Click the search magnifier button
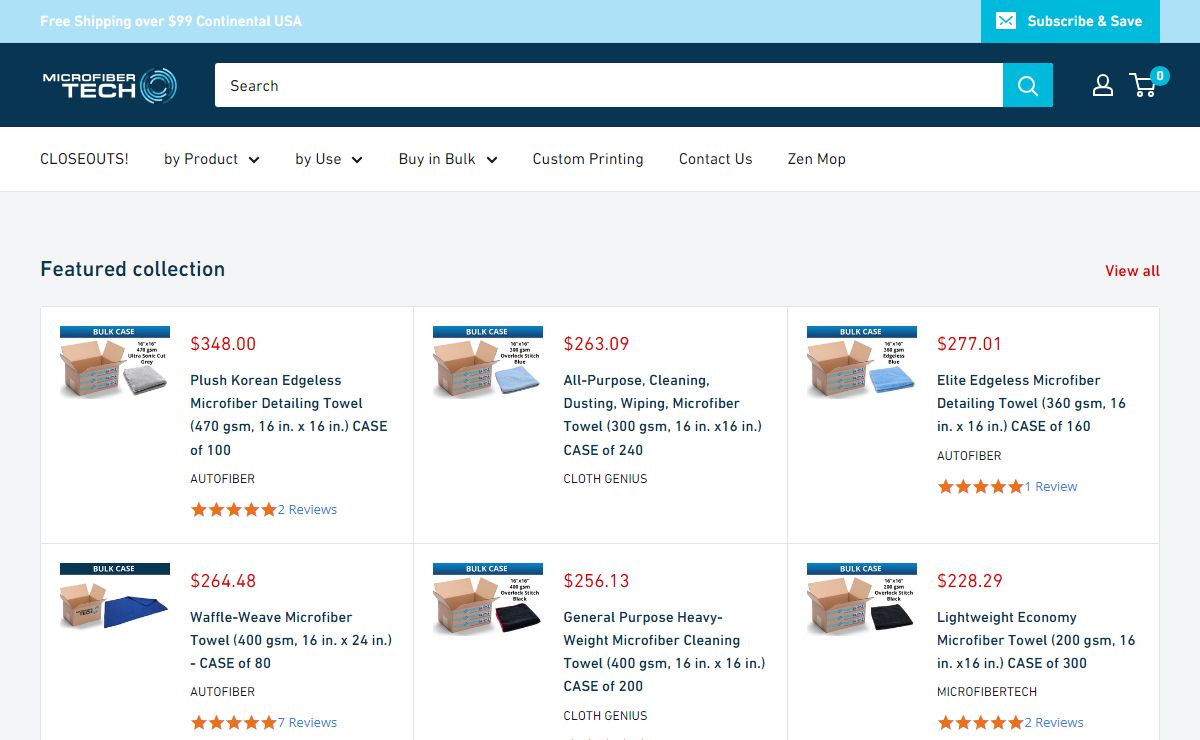The height and width of the screenshot is (740, 1200). tap(1028, 85)
